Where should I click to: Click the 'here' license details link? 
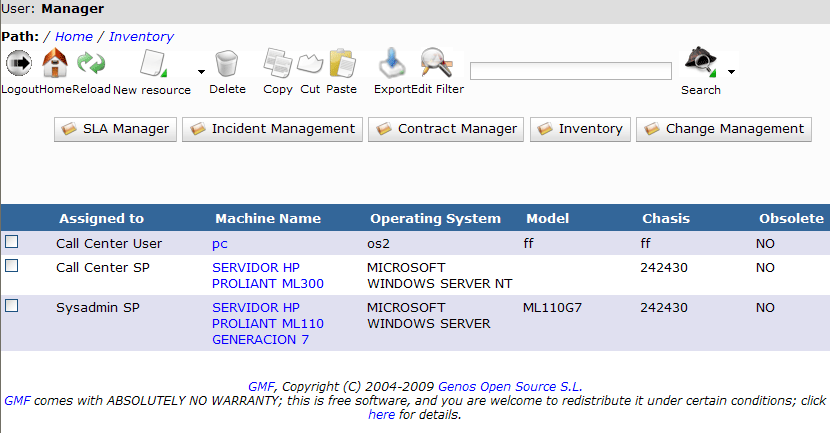(382, 414)
